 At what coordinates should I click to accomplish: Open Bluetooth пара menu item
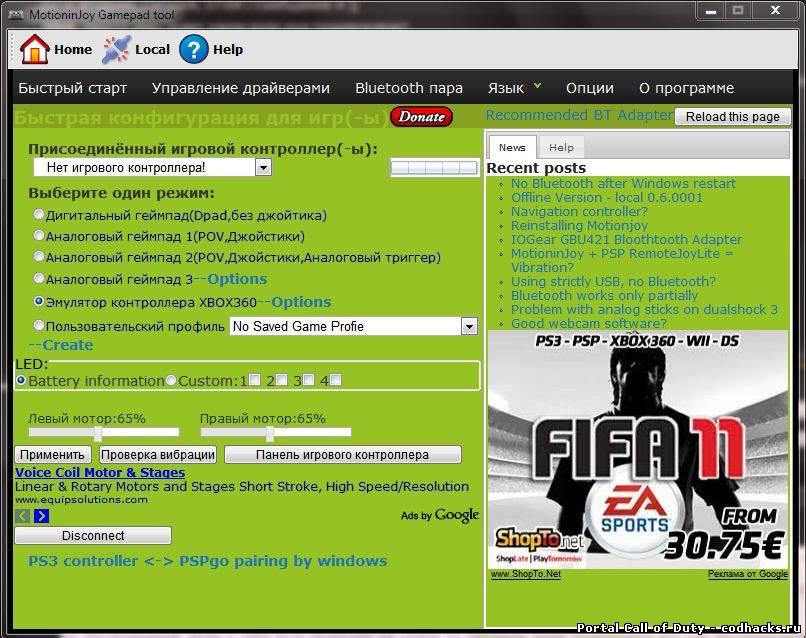click(x=409, y=88)
